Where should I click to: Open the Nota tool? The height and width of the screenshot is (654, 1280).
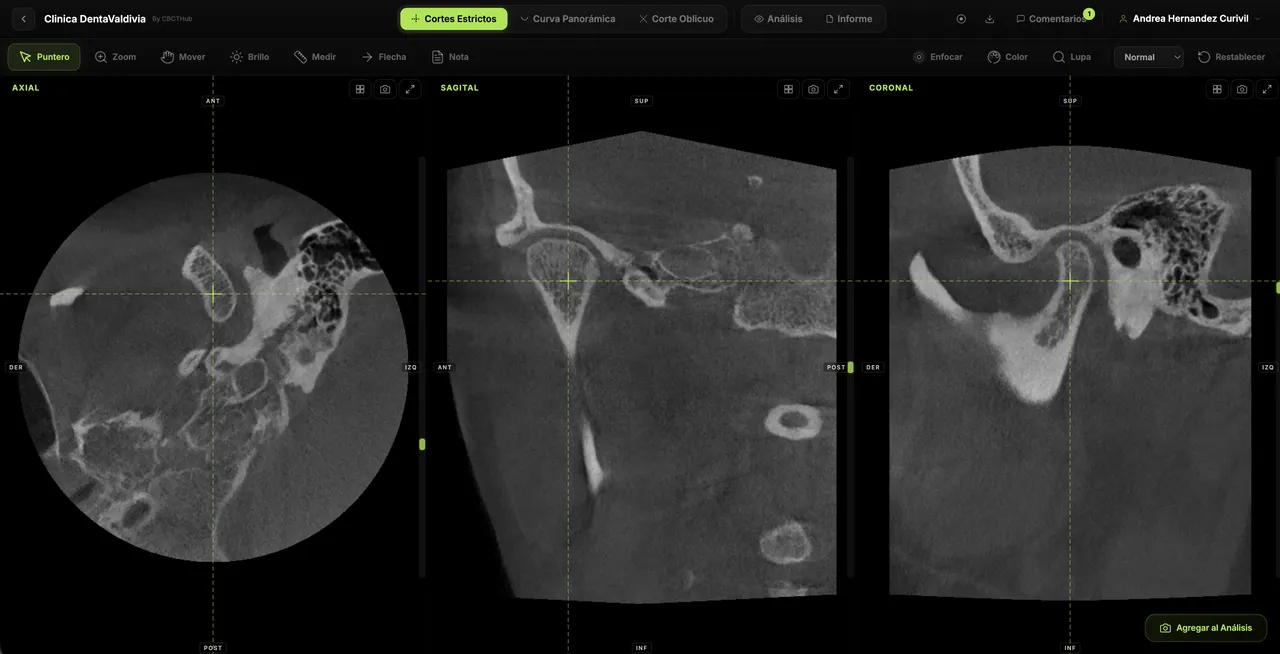click(449, 57)
